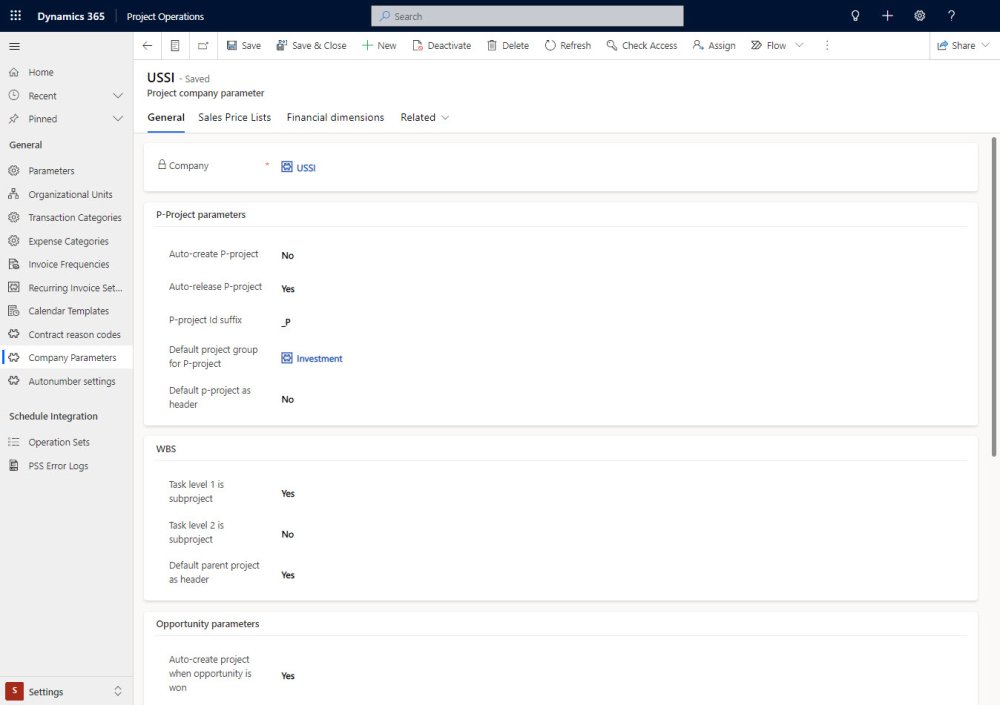
Task: Click the top Search box
Action: pyautogui.click(x=527, y=16)
